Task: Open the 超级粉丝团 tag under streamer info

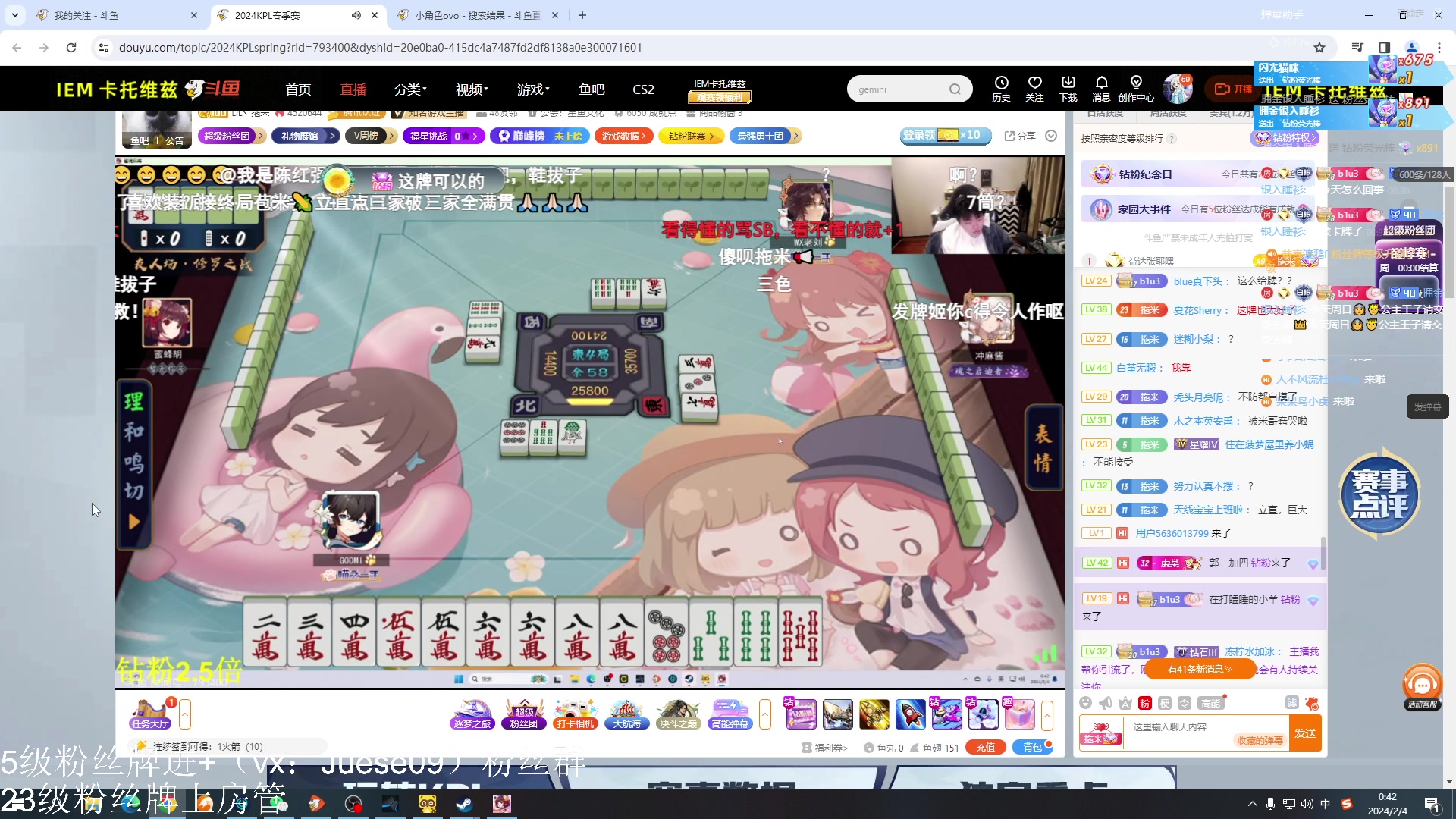Action: [231, 136]
